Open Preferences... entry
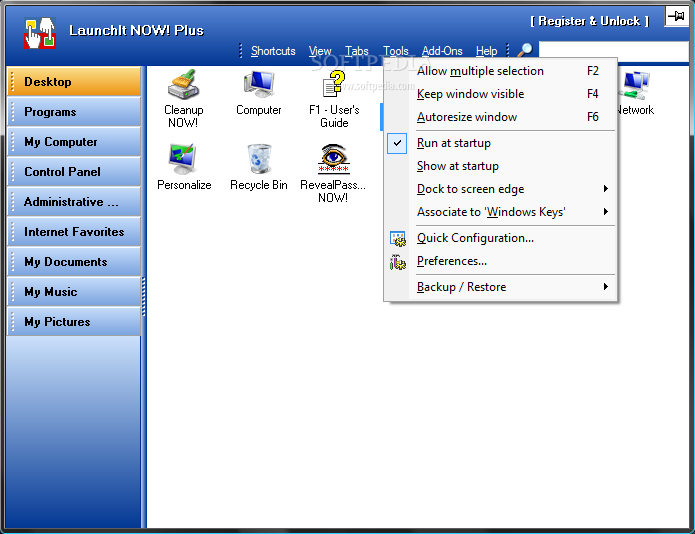Image resolution: width=695 pixels, height=534 pixels. [500, 261]
